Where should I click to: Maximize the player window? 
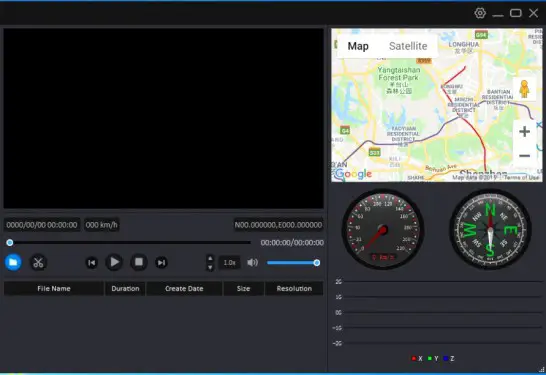tap(515, 13)
